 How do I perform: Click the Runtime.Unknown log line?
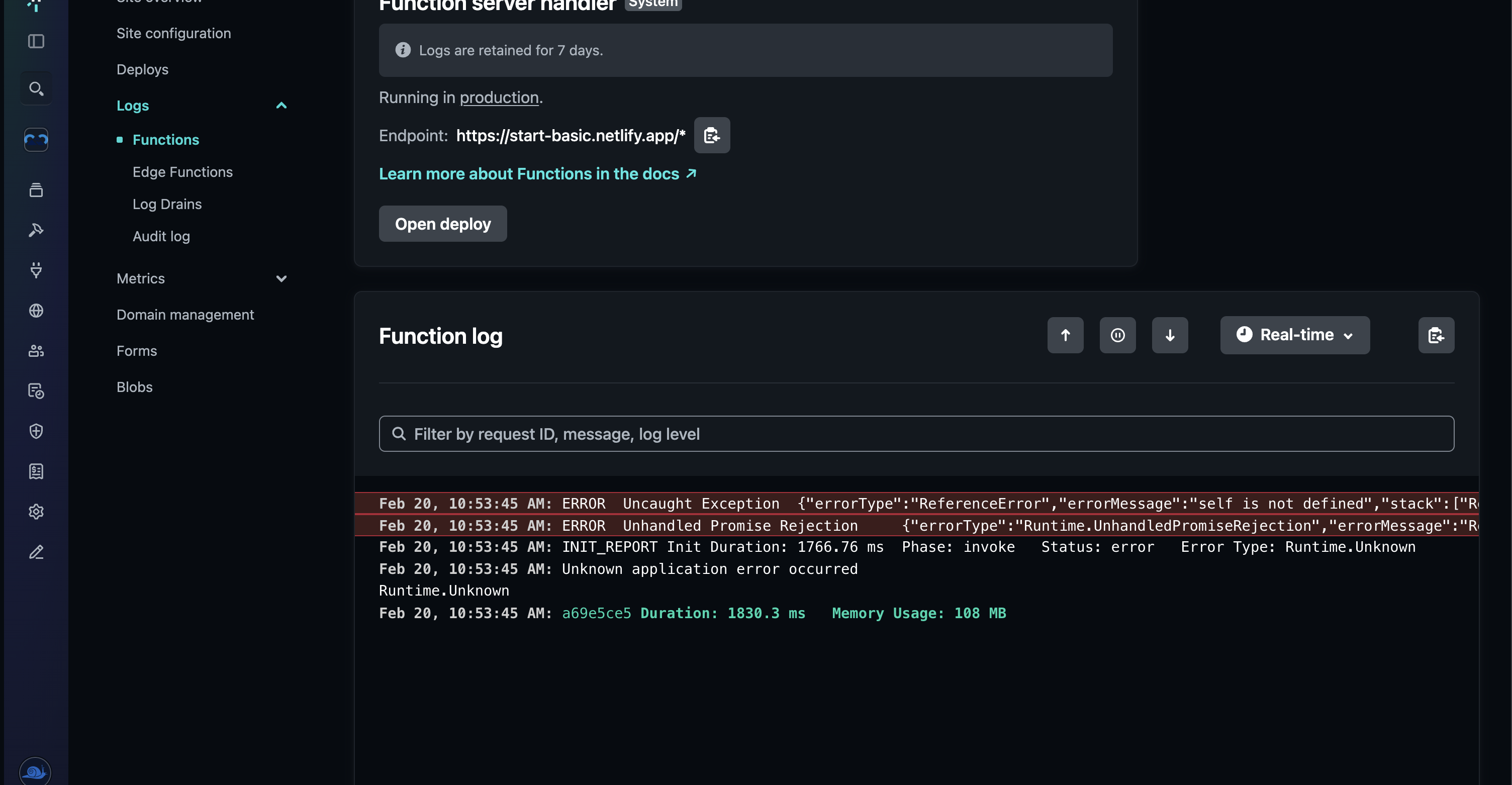(444, 591)
